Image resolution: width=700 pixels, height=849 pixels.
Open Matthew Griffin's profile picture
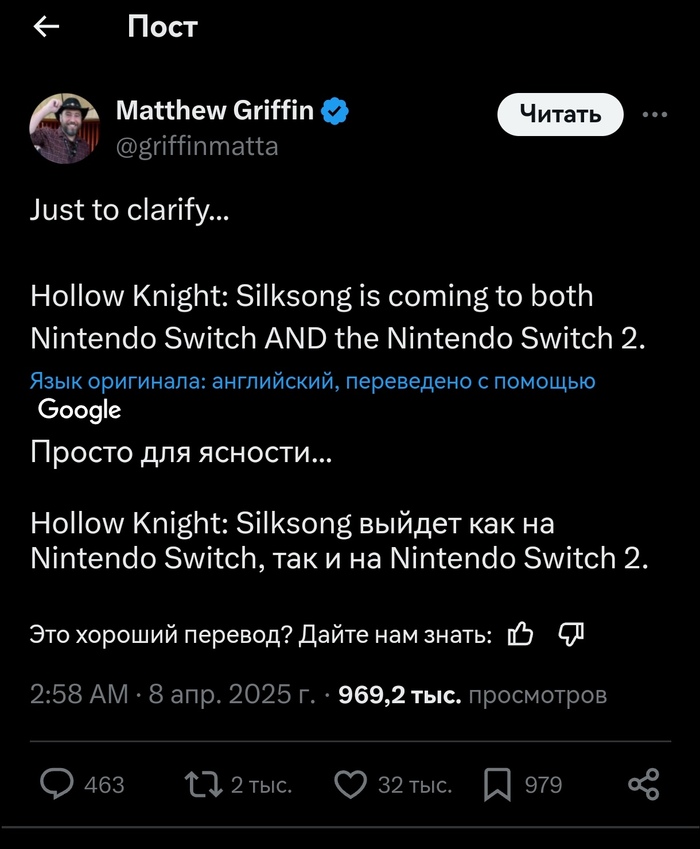[65, 128]
